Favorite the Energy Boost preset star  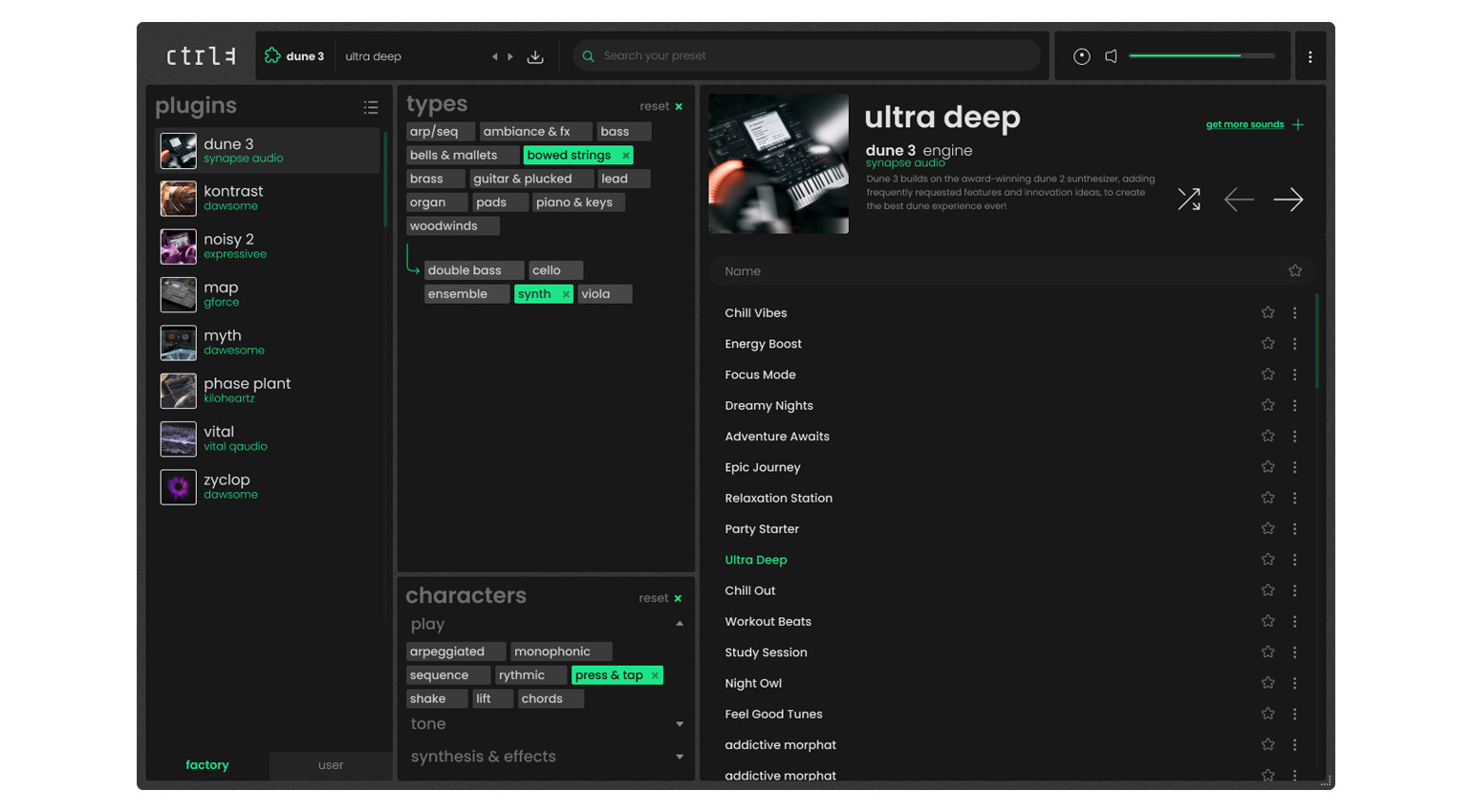[x=1267, y=344]
